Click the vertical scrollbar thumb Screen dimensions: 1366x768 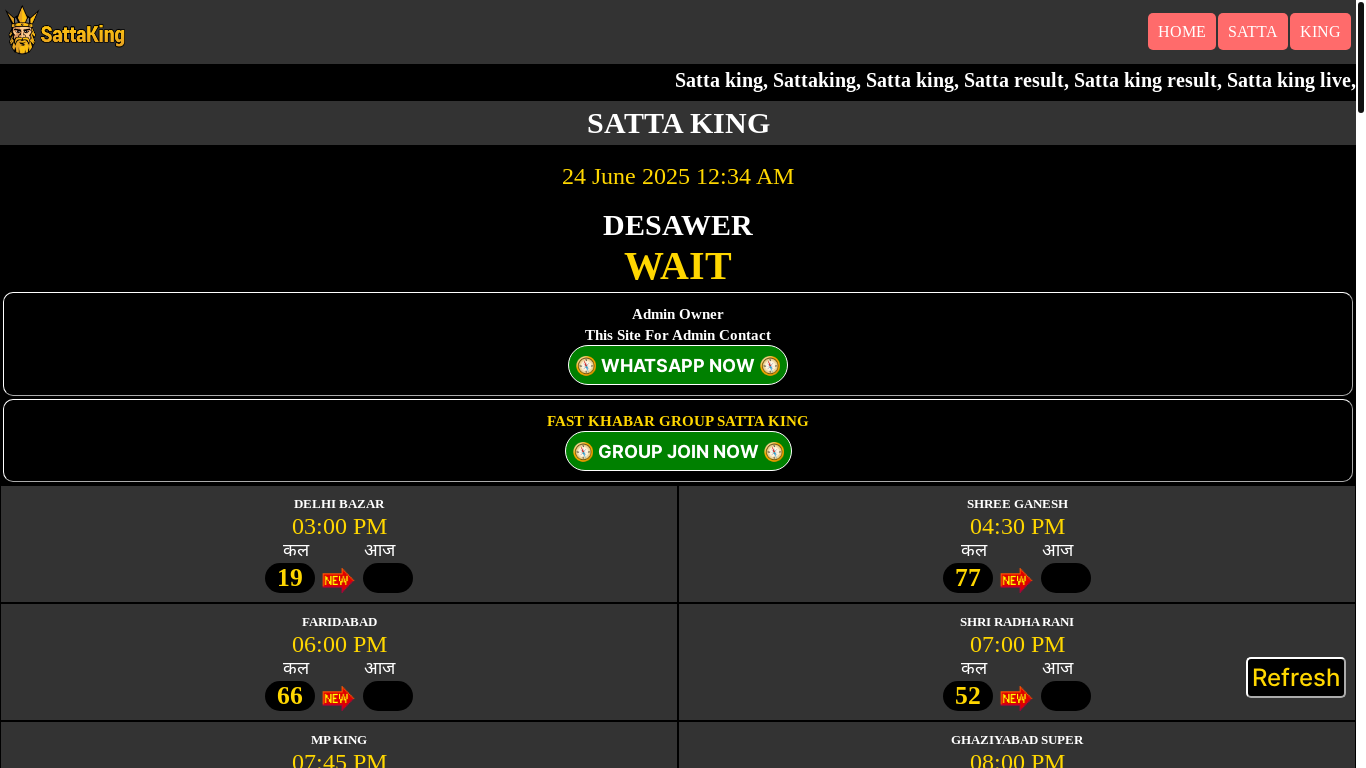click(1361, 57)
